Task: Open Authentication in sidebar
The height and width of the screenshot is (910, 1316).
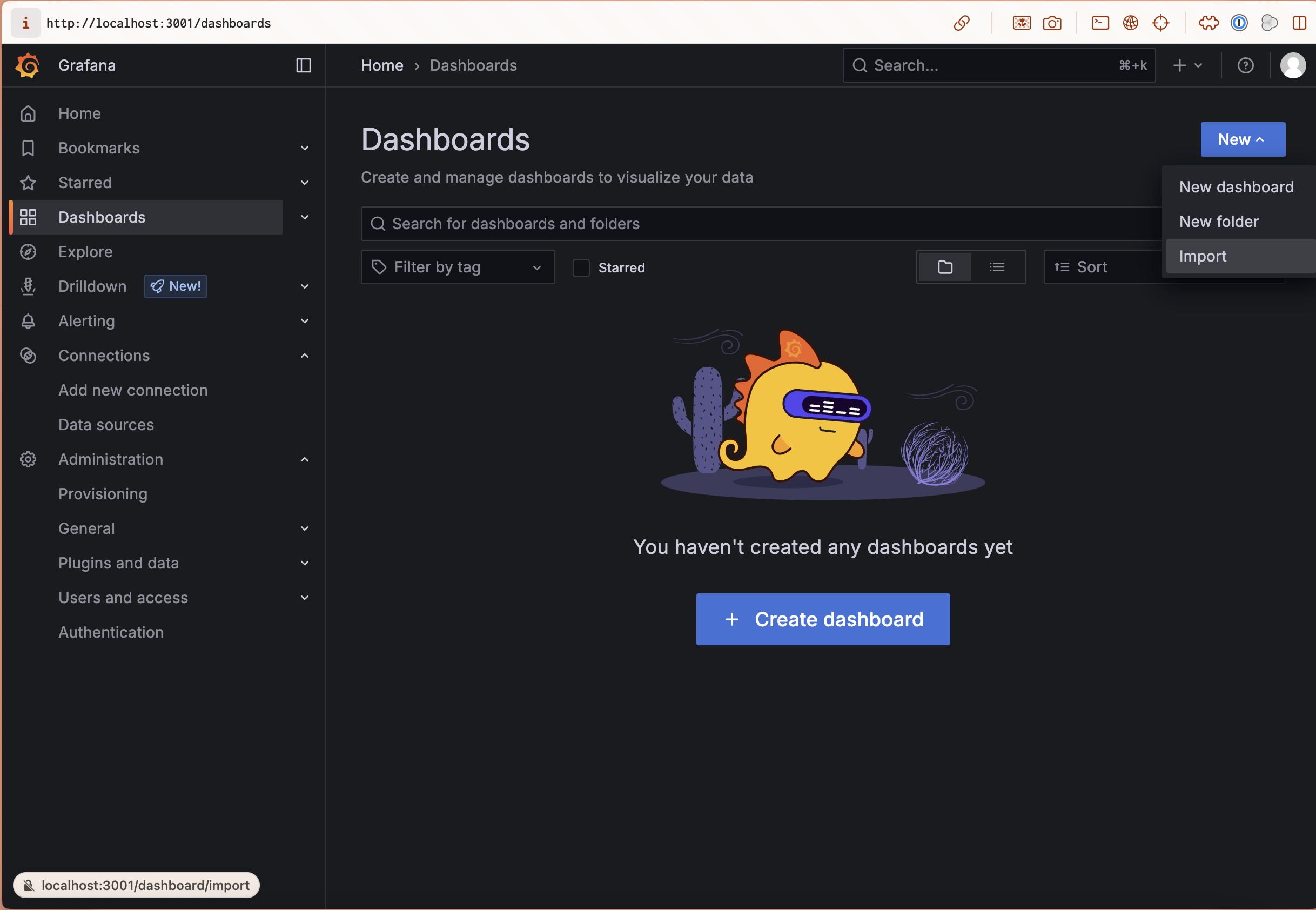Action: pyautogui.click(x=111, y=632)
